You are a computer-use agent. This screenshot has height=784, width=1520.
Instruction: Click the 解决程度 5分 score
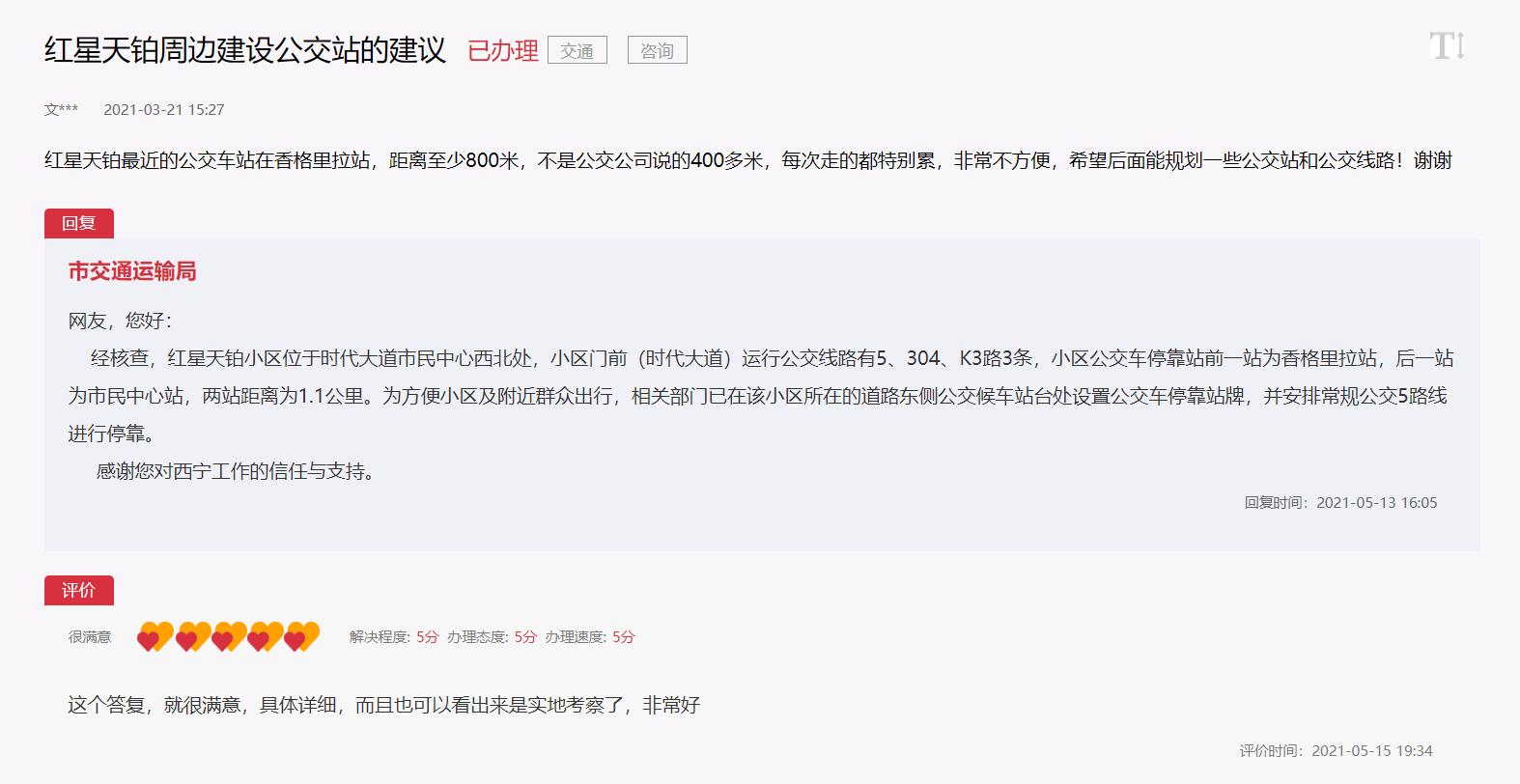coord(394,637)
